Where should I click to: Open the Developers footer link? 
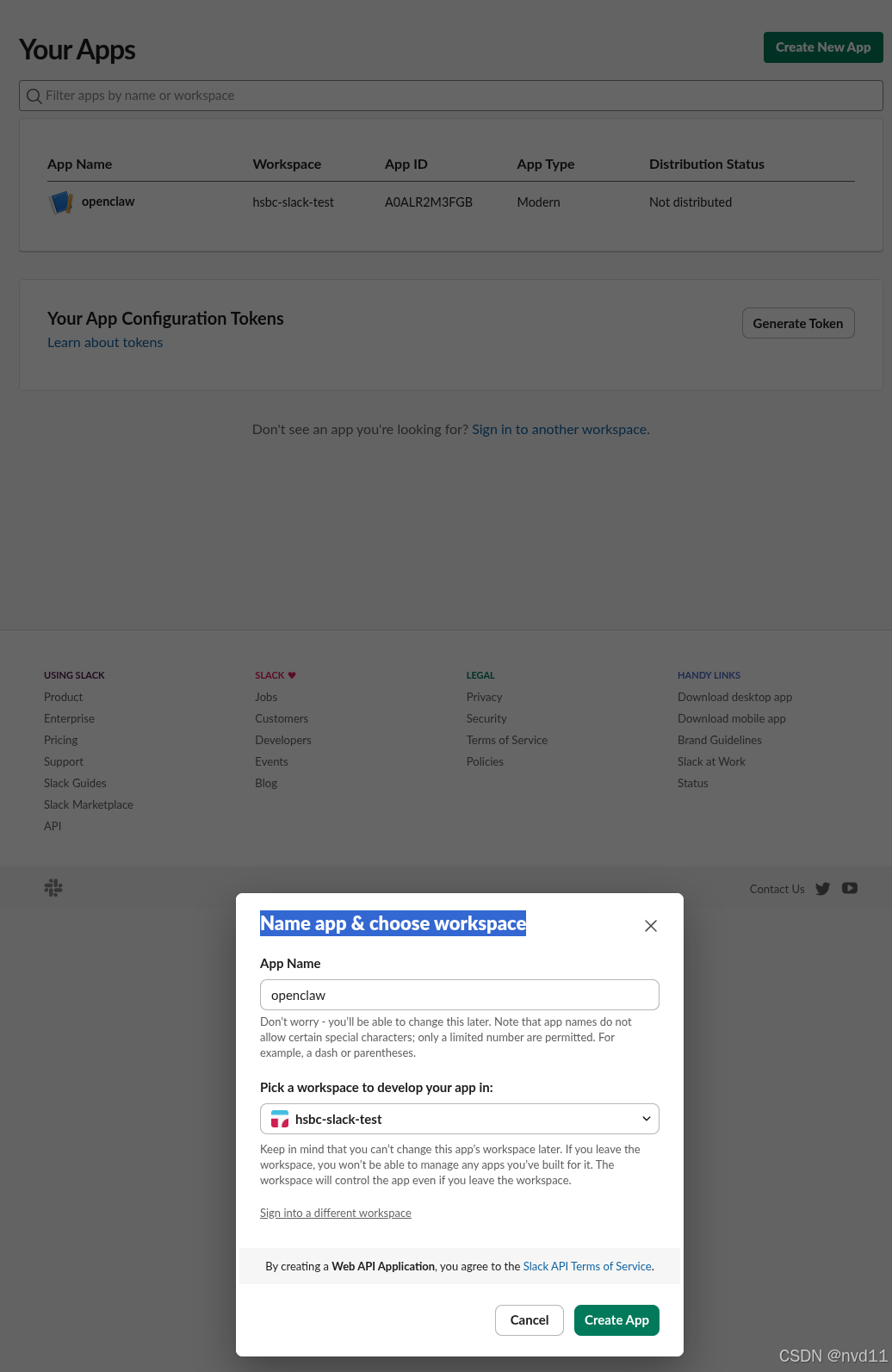[x=283, y=740]
